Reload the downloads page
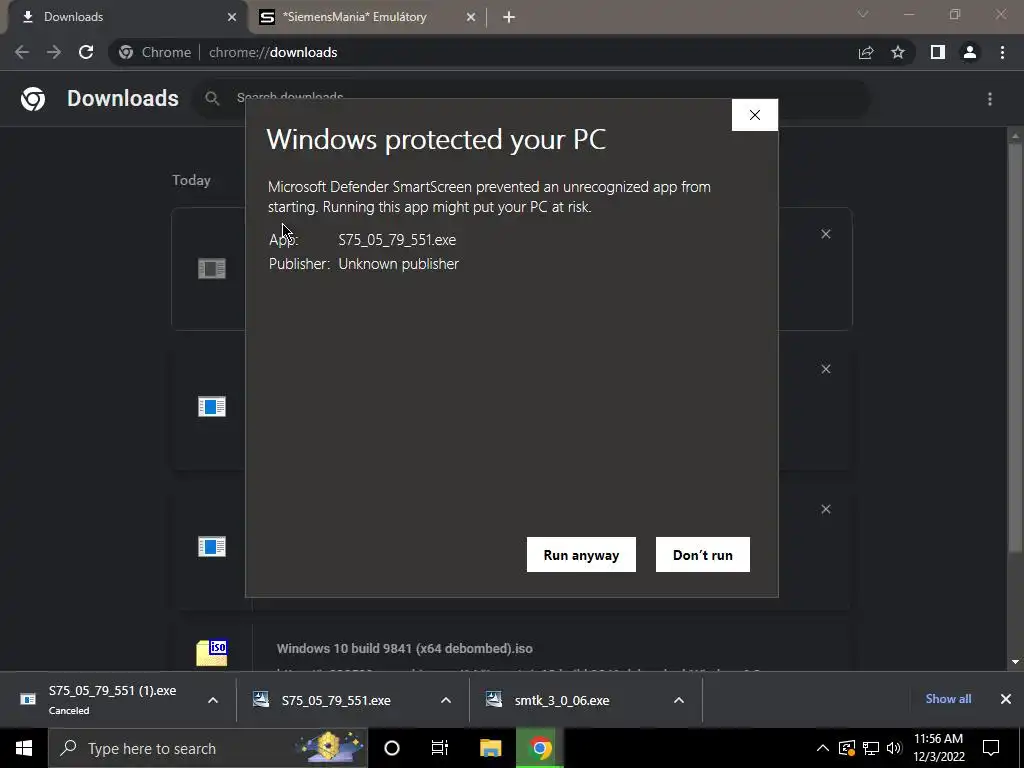This screenshot has height=768, width=1024. pos(86,52)
